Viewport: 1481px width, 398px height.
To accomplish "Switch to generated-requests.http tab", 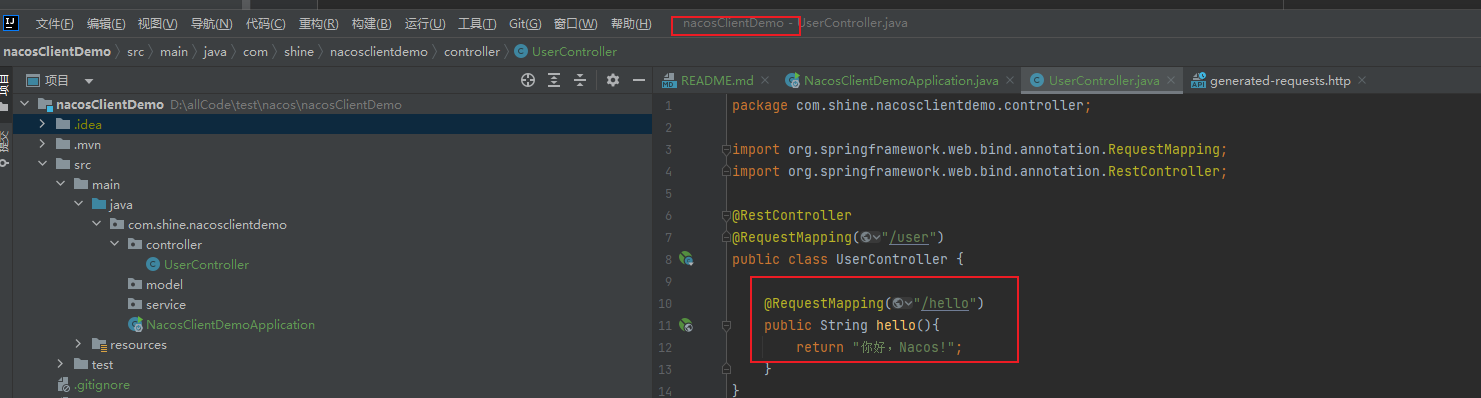I will pos(1280,80).
